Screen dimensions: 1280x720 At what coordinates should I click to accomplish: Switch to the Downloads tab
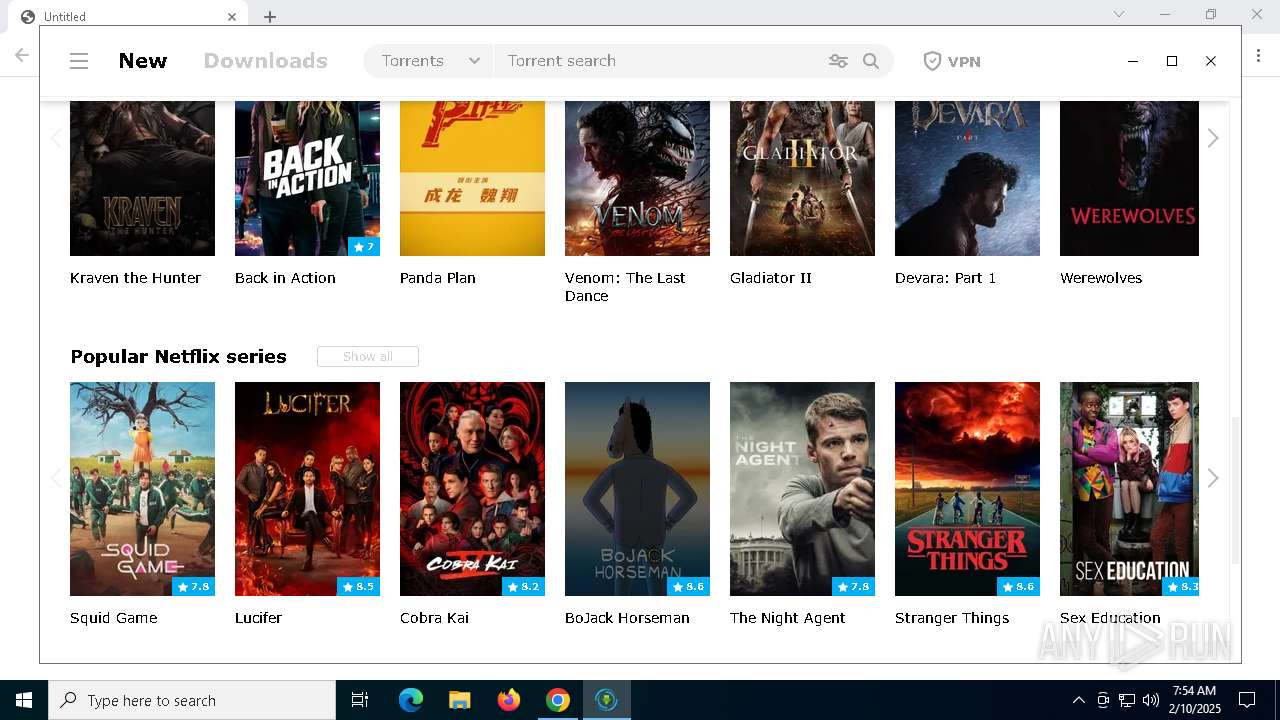point(266,61)
